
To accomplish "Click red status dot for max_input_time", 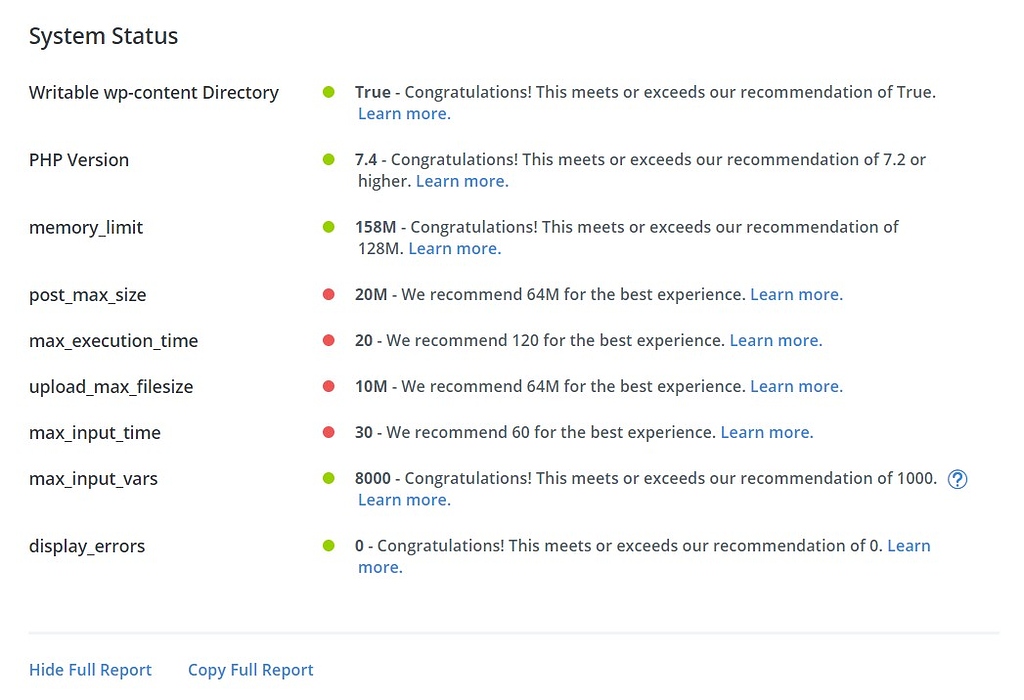I will (x=328, y=432).
